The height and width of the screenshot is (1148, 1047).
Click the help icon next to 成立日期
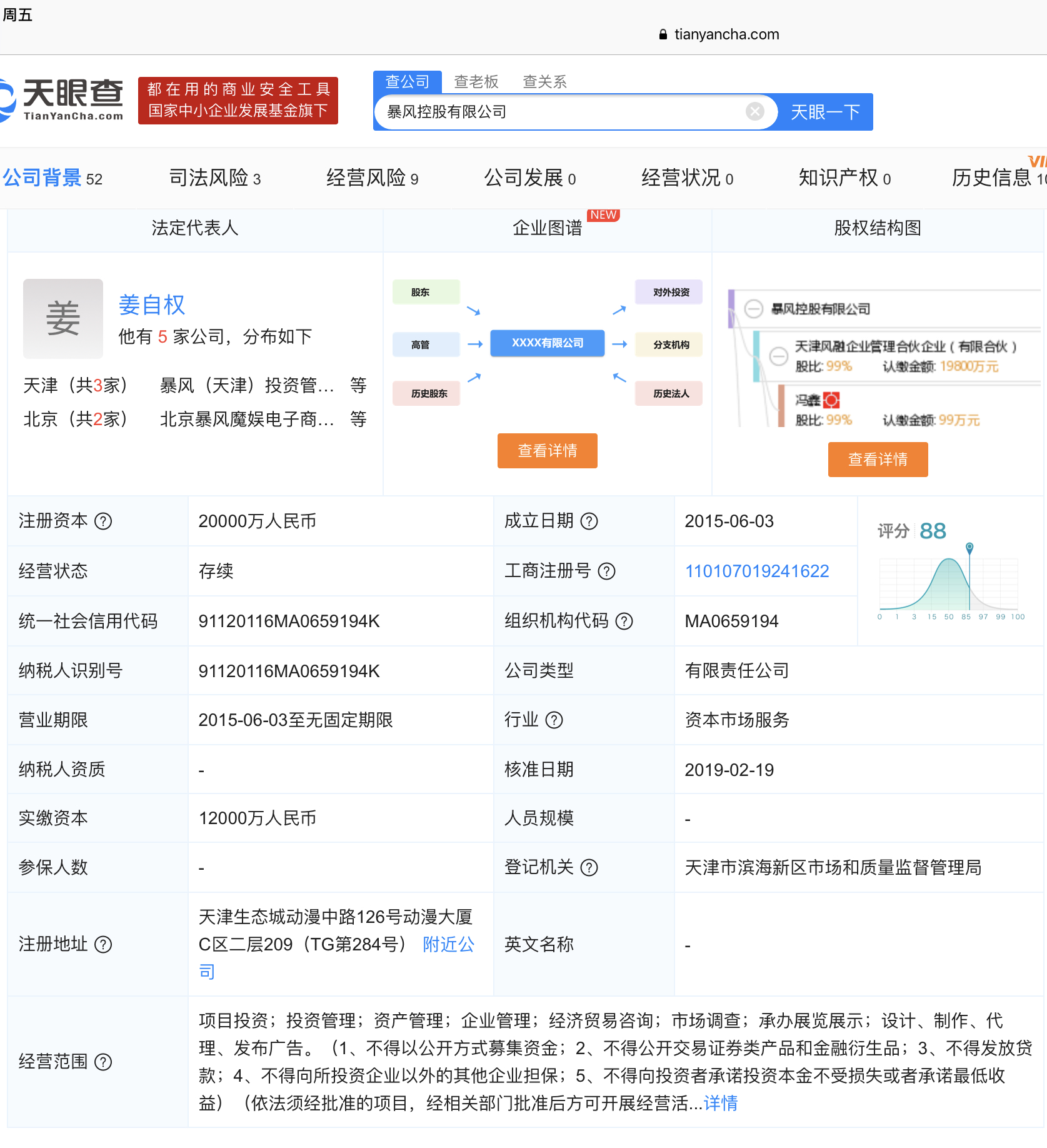[x=589, y=521]
